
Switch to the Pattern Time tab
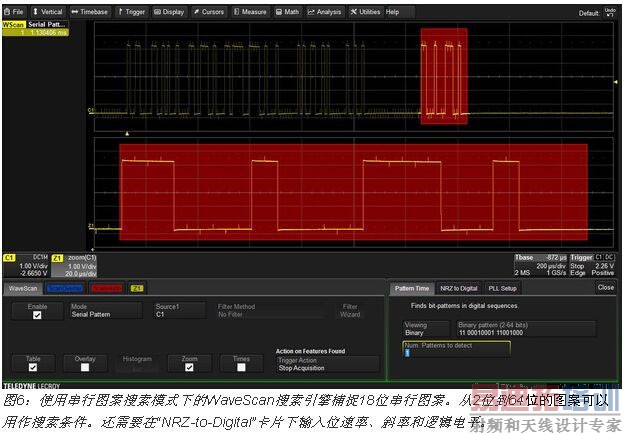(x=412, y=288)
